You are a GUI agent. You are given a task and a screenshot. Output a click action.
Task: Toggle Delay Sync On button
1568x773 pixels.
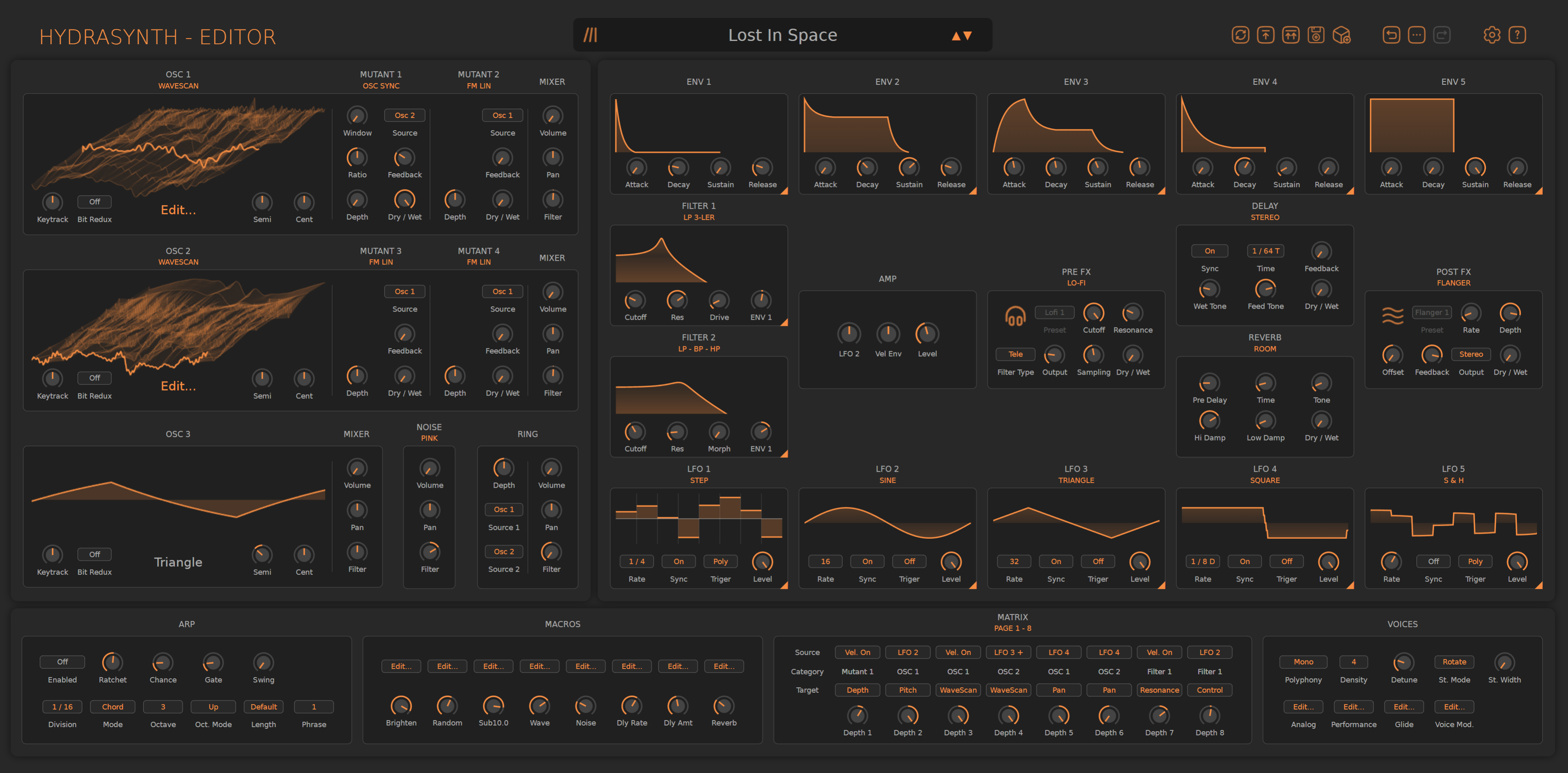coord(1209,251)
